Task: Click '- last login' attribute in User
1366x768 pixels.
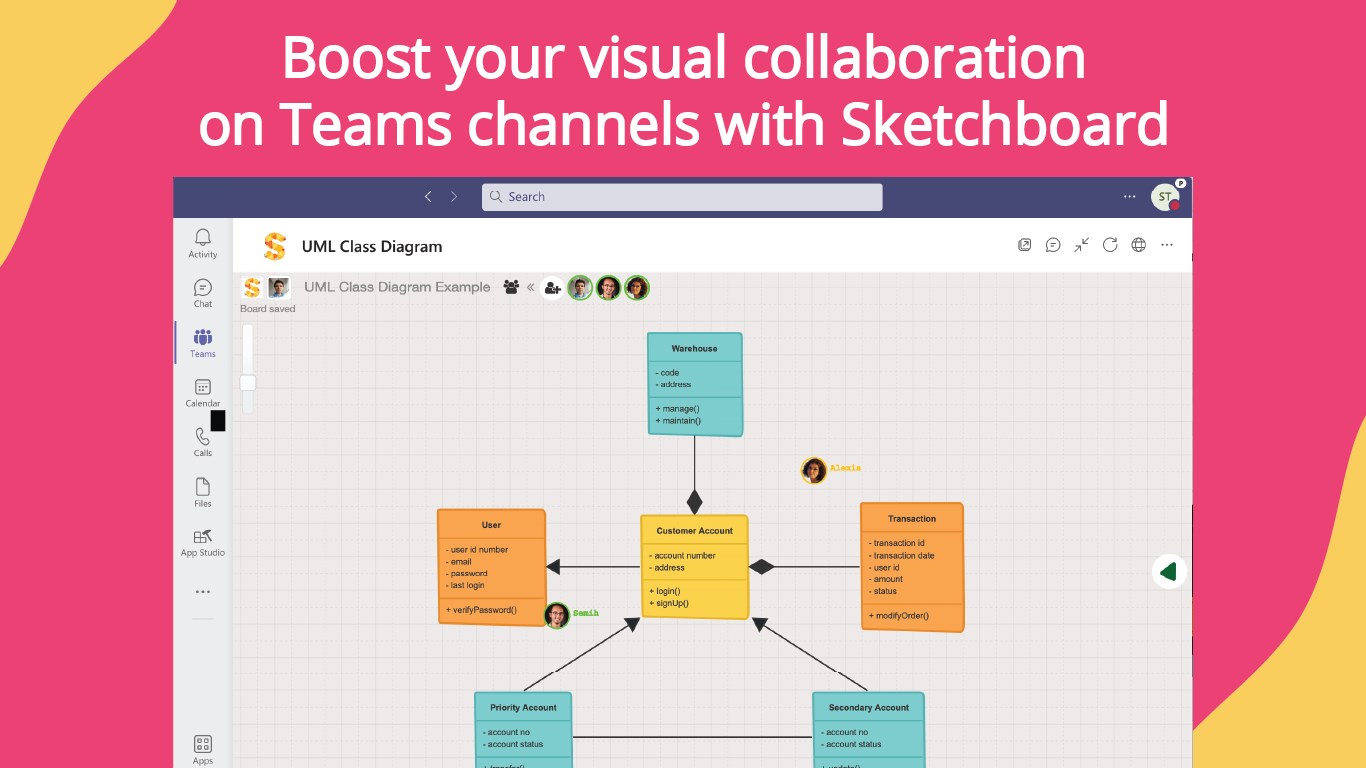Action: (x=465, y=586)
